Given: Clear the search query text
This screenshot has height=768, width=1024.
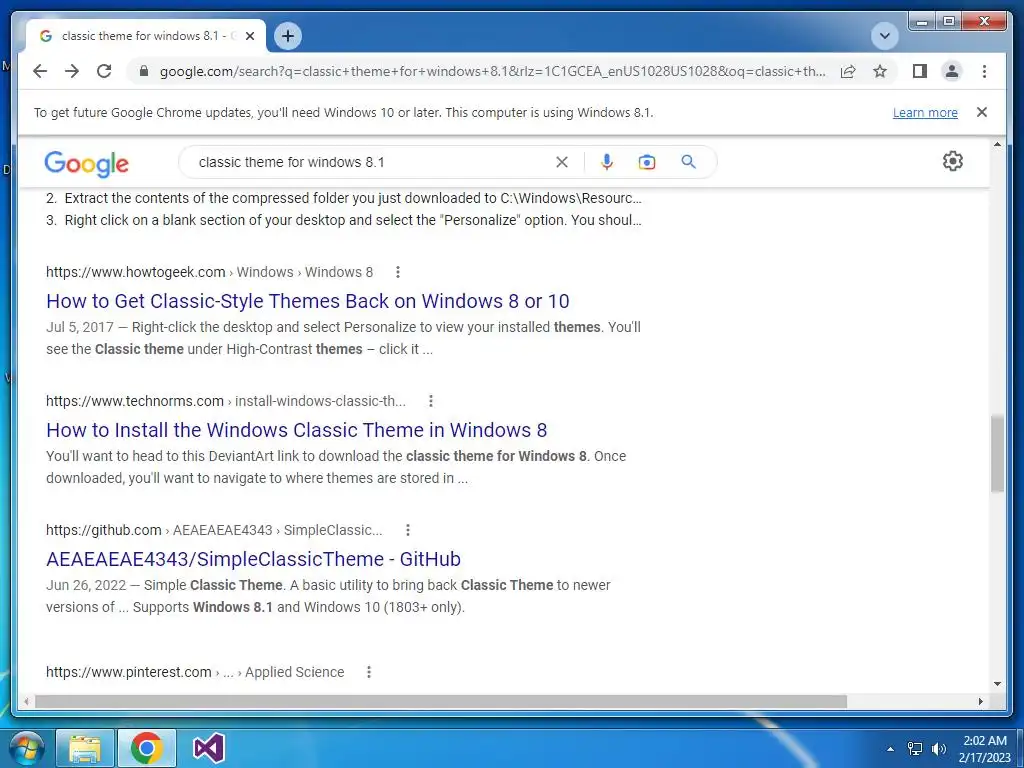Looking at the screenshot, I should (562, 162).
